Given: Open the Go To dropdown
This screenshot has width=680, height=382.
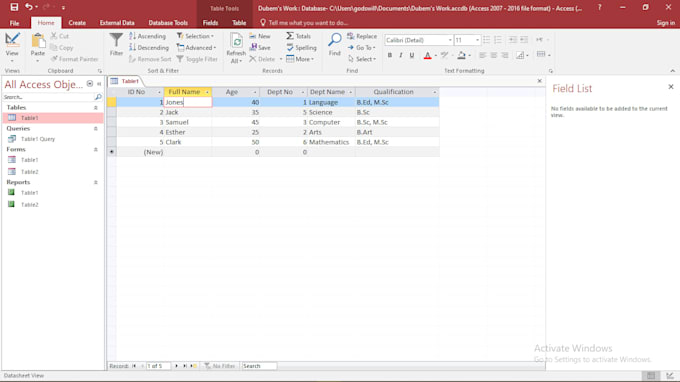Looking at the screenshot, I should pos(362,48).
